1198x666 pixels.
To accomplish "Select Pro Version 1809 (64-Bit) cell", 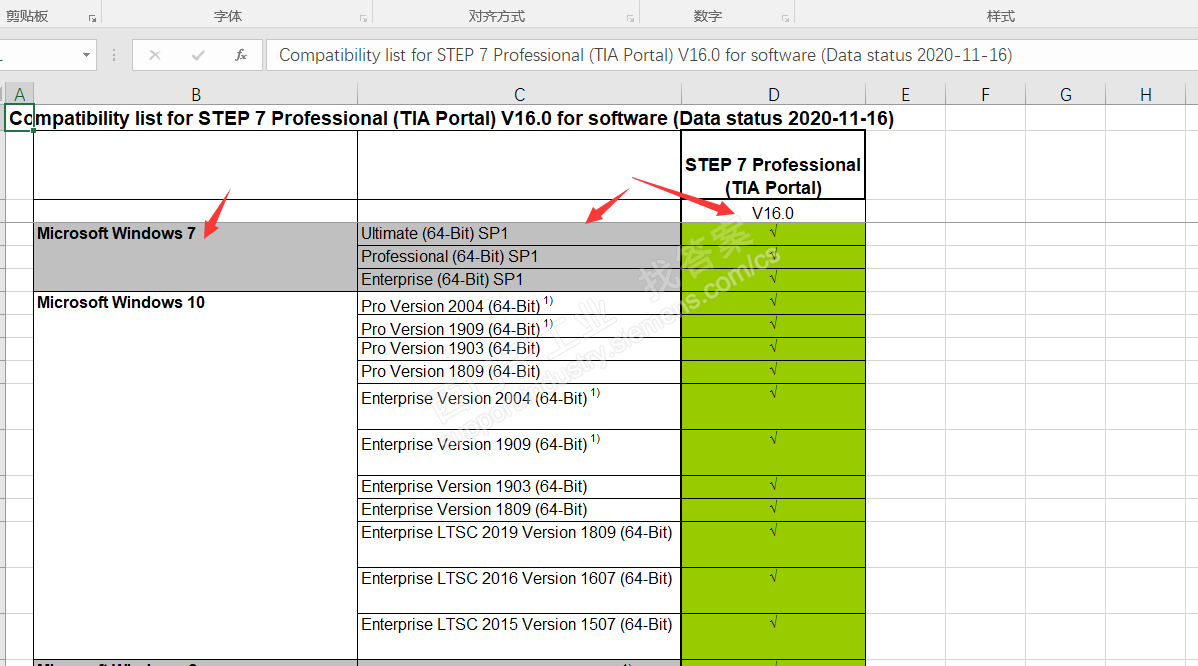I will (x=520, y=372).
